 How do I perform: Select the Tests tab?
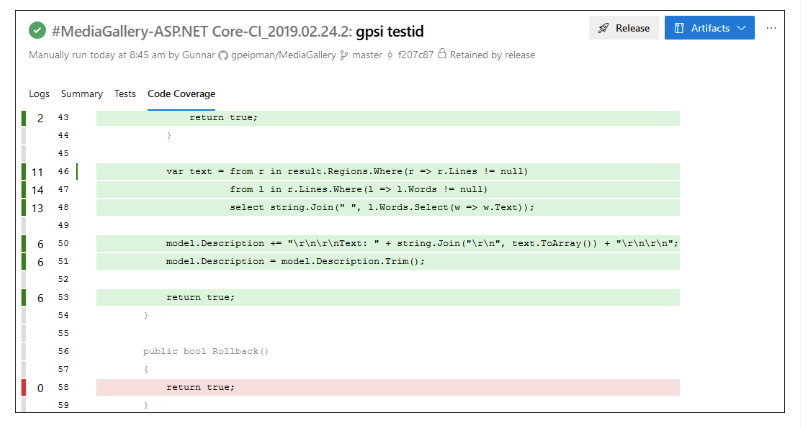coord(125,93)
